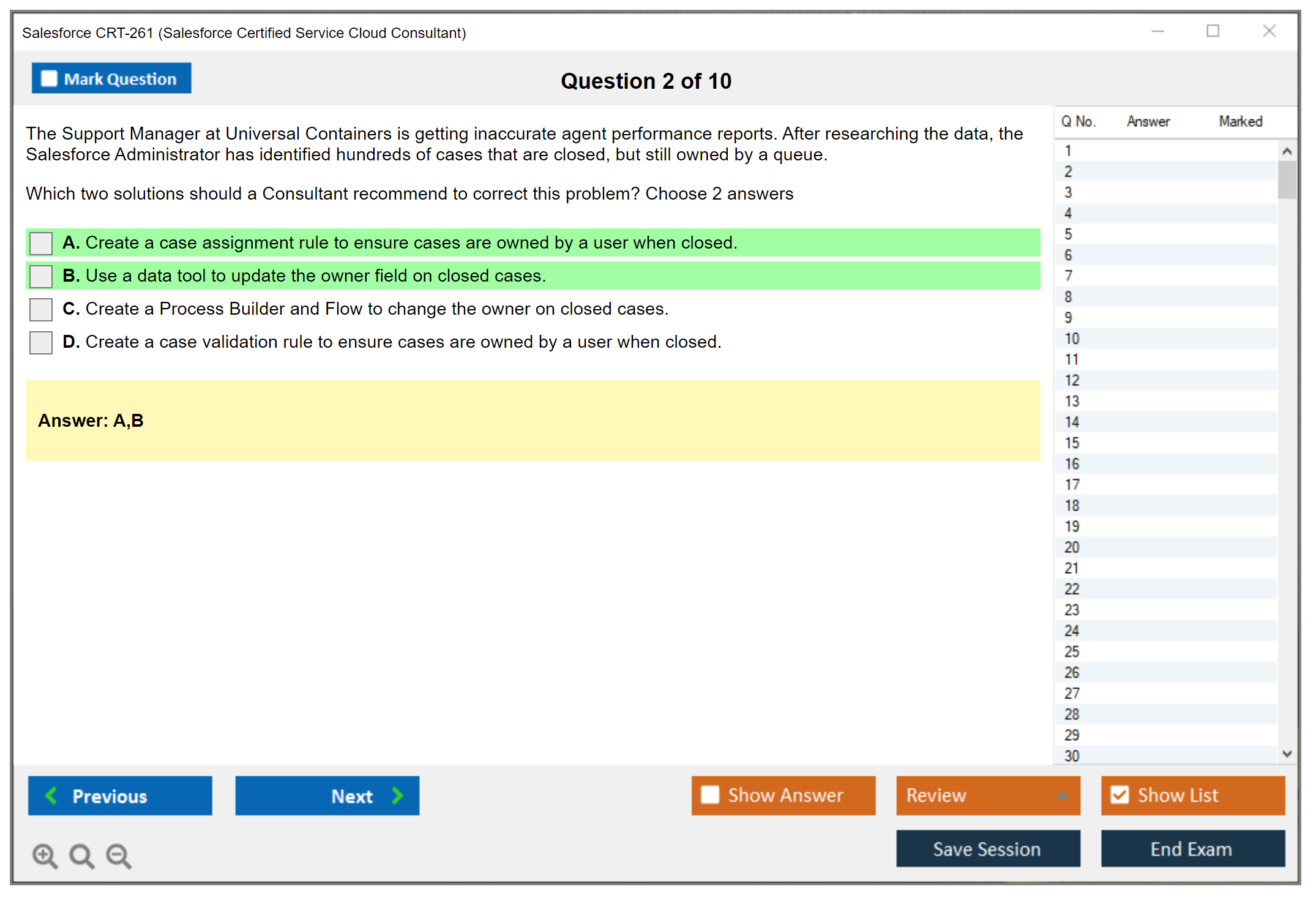
Task: Select the checkbox for answer A
Action: click(x=41, y=243)
